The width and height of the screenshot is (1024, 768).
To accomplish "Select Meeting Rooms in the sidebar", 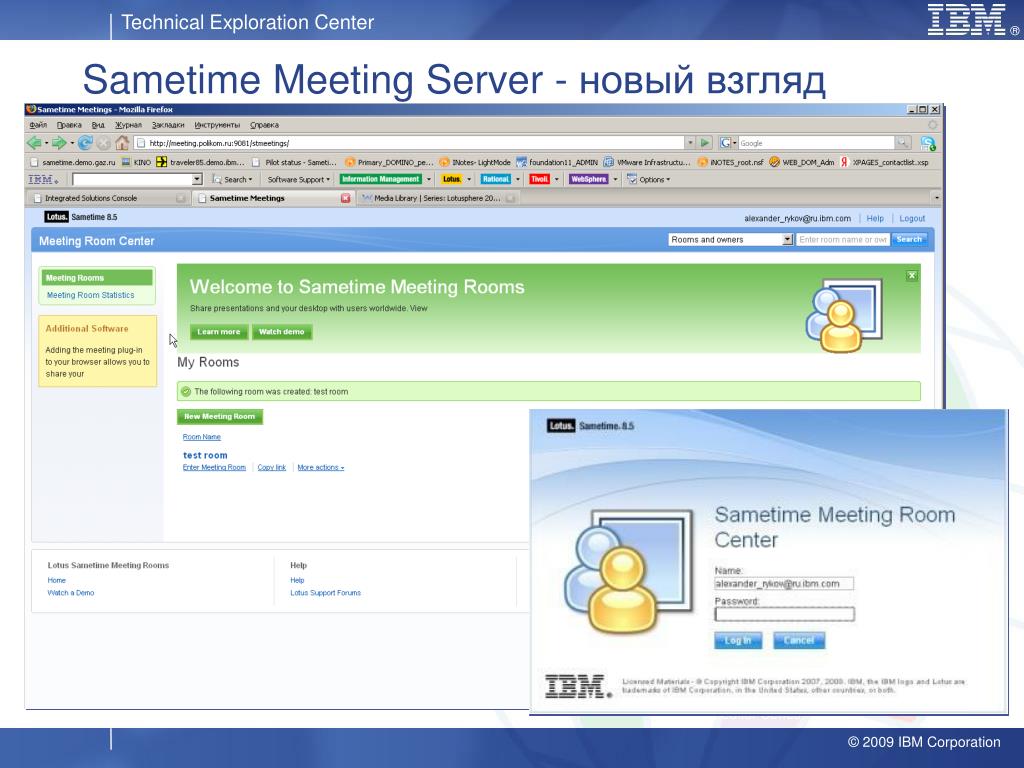I will pos(97,278).
